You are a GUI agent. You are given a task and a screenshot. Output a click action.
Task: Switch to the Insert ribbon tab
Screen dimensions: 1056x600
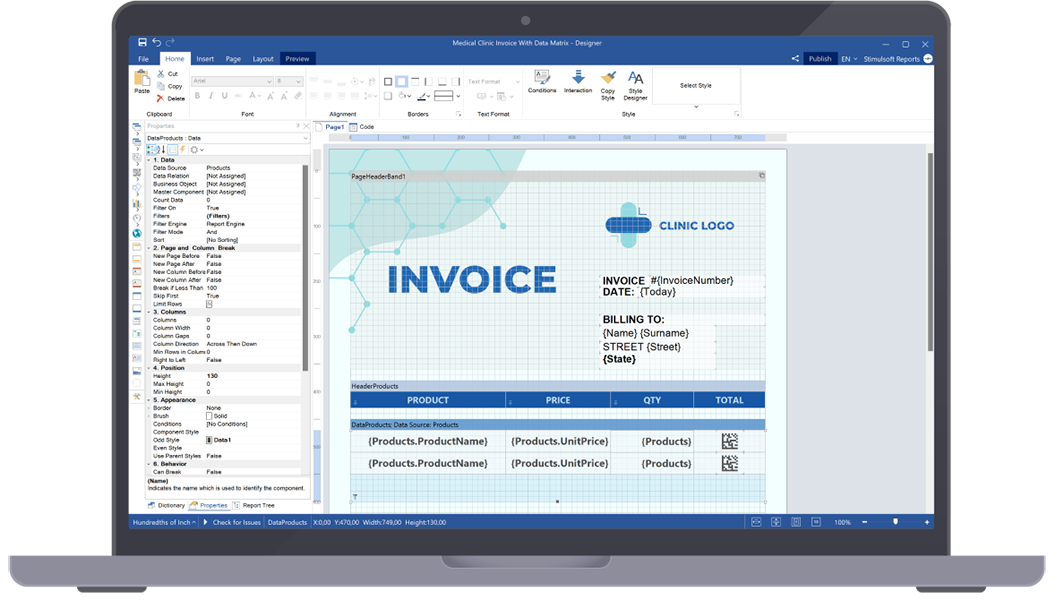coord(205,58)
